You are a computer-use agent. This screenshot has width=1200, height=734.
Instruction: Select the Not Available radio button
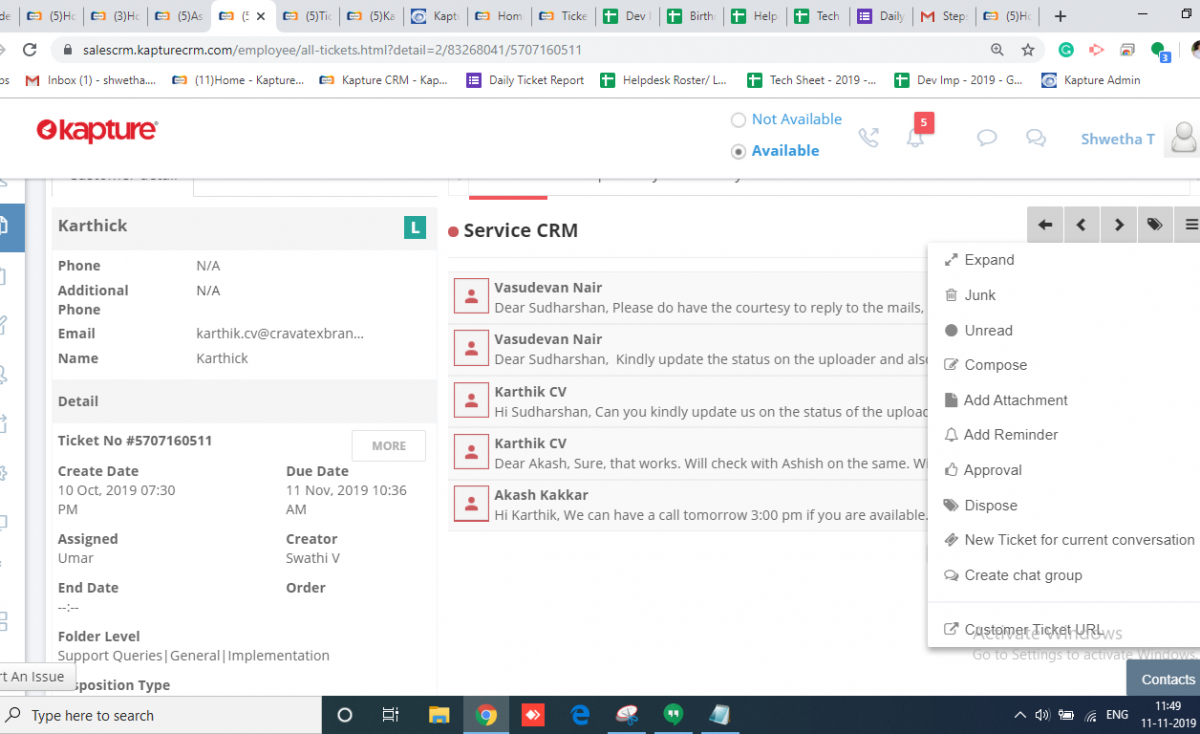coord(739,120)
